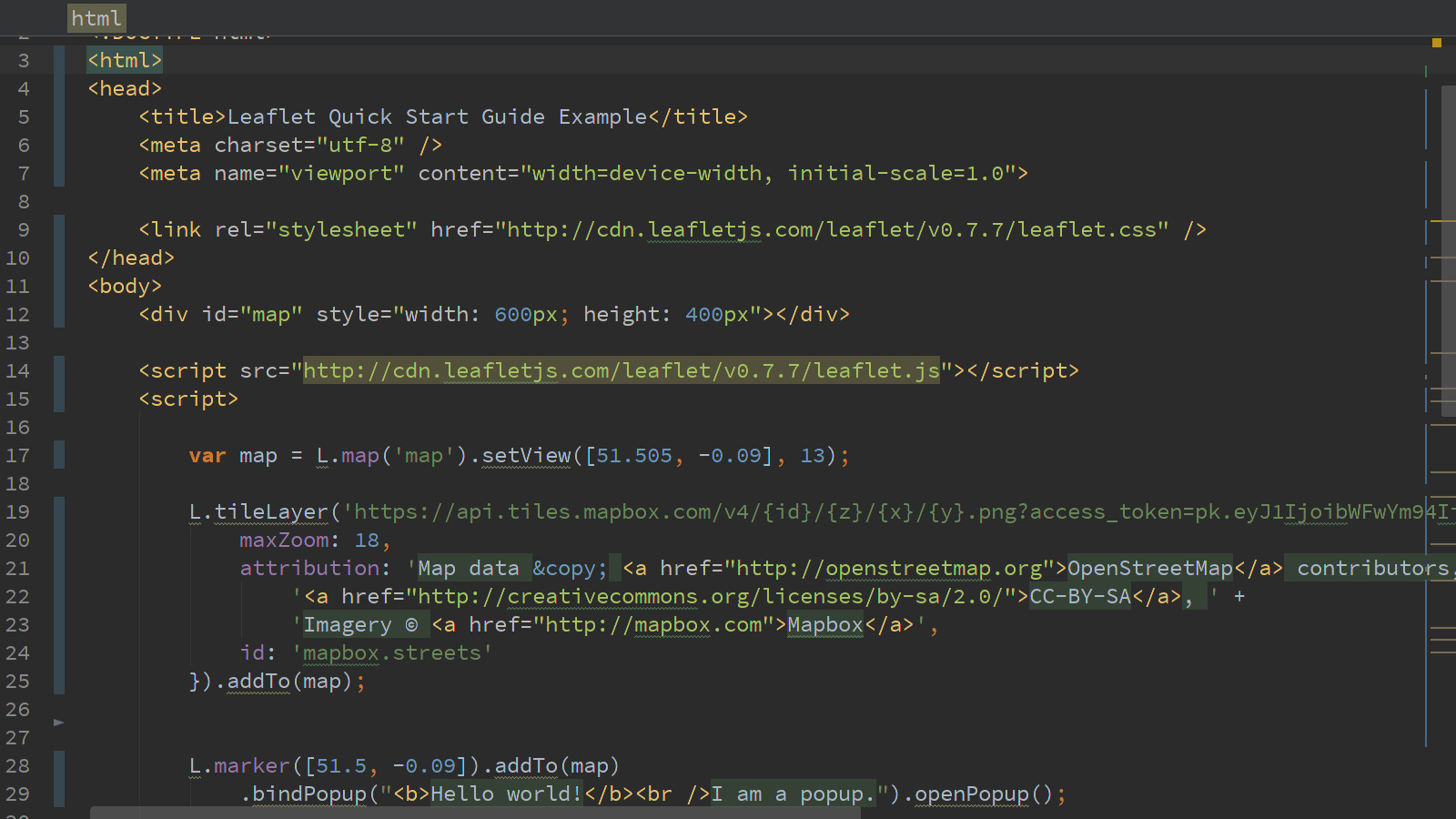Click the 51.505 coordinate value
The height and width of the screenshot is (819, 1456).
(634, 455)
